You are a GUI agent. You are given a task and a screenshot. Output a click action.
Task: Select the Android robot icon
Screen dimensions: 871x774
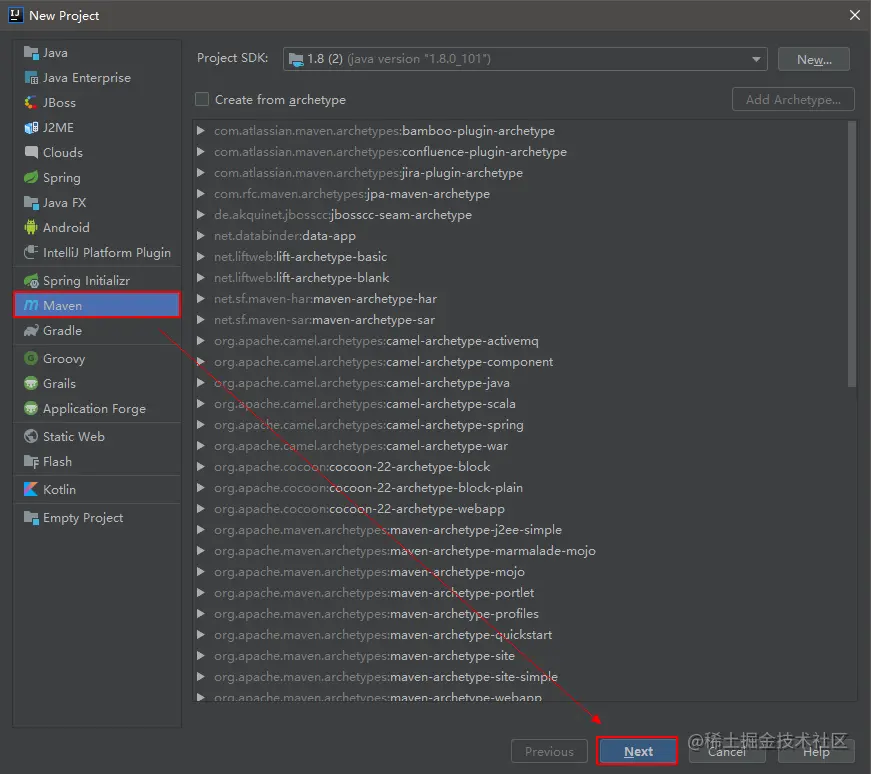point(31,227)
